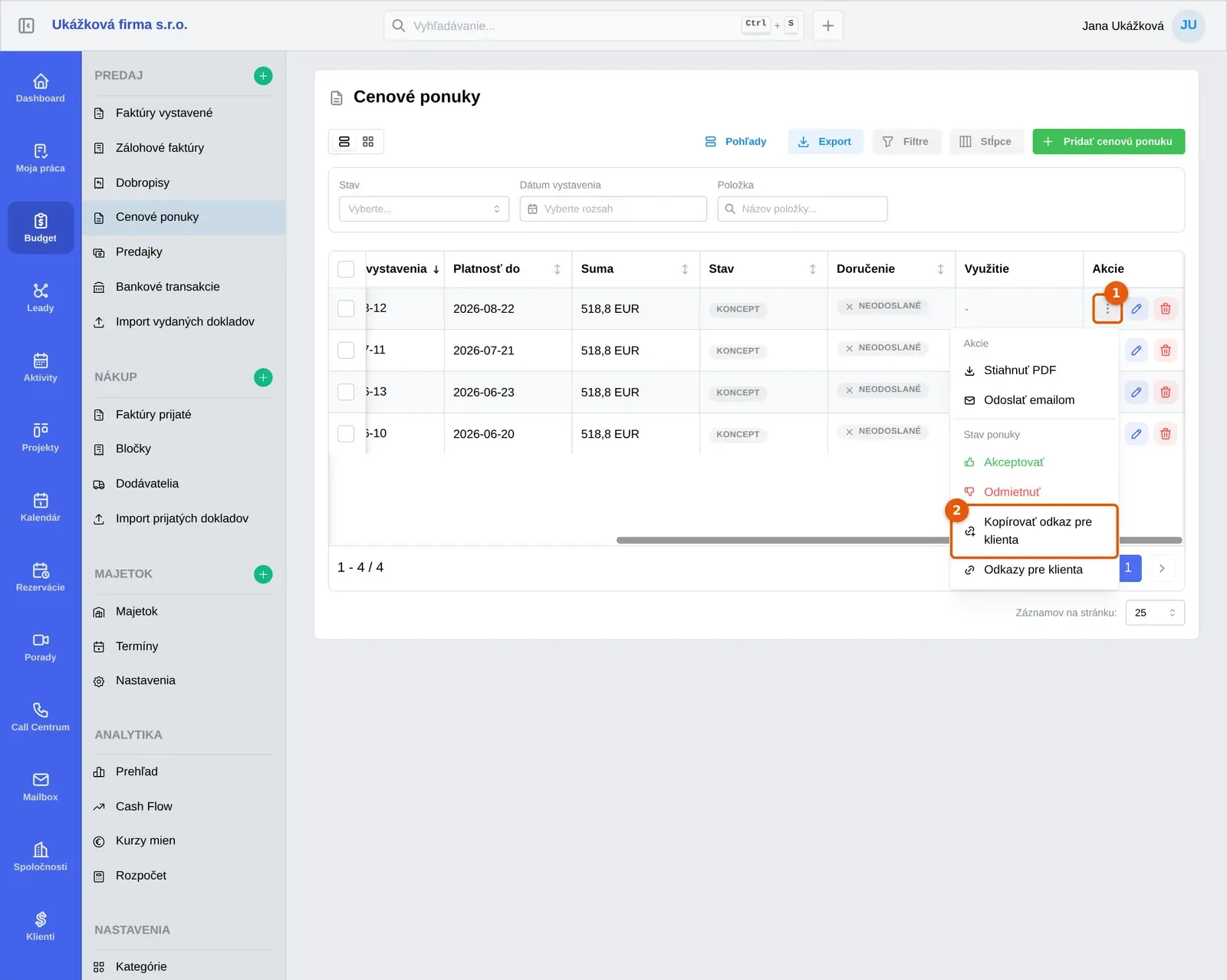Select Kopírovať odkaz pre klienta

click(x=1034, y=531)
